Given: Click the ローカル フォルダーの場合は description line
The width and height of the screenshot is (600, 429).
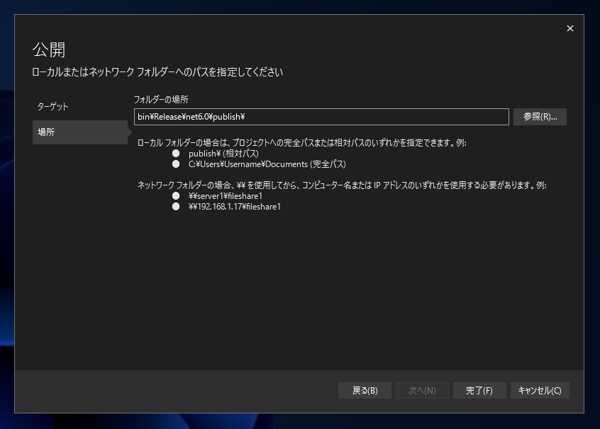Looking at the screenshot, I should click(302, 143).
